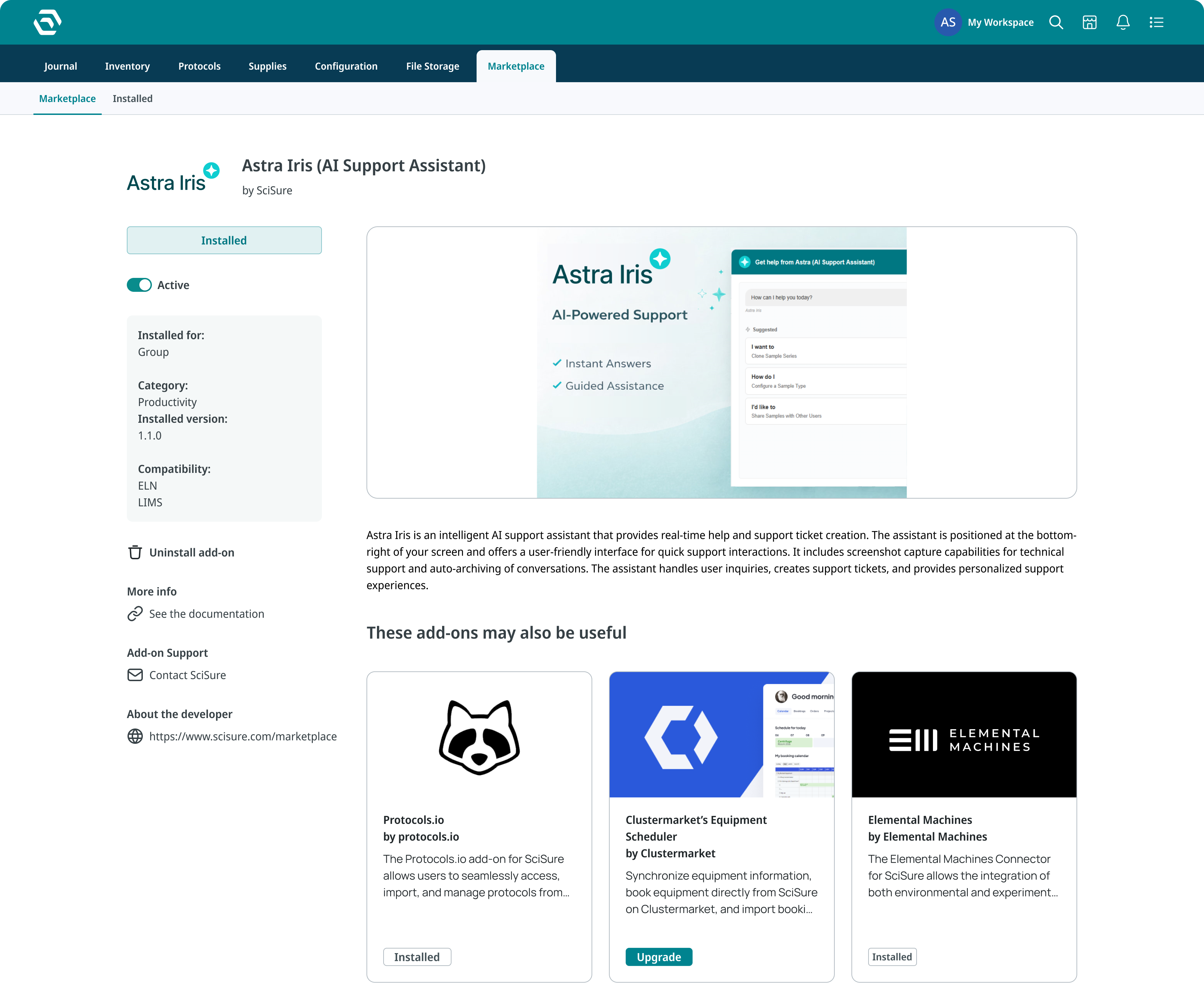Click the Elemental Machines card image
This screenshot has height=1005, width=1204.
964,734
